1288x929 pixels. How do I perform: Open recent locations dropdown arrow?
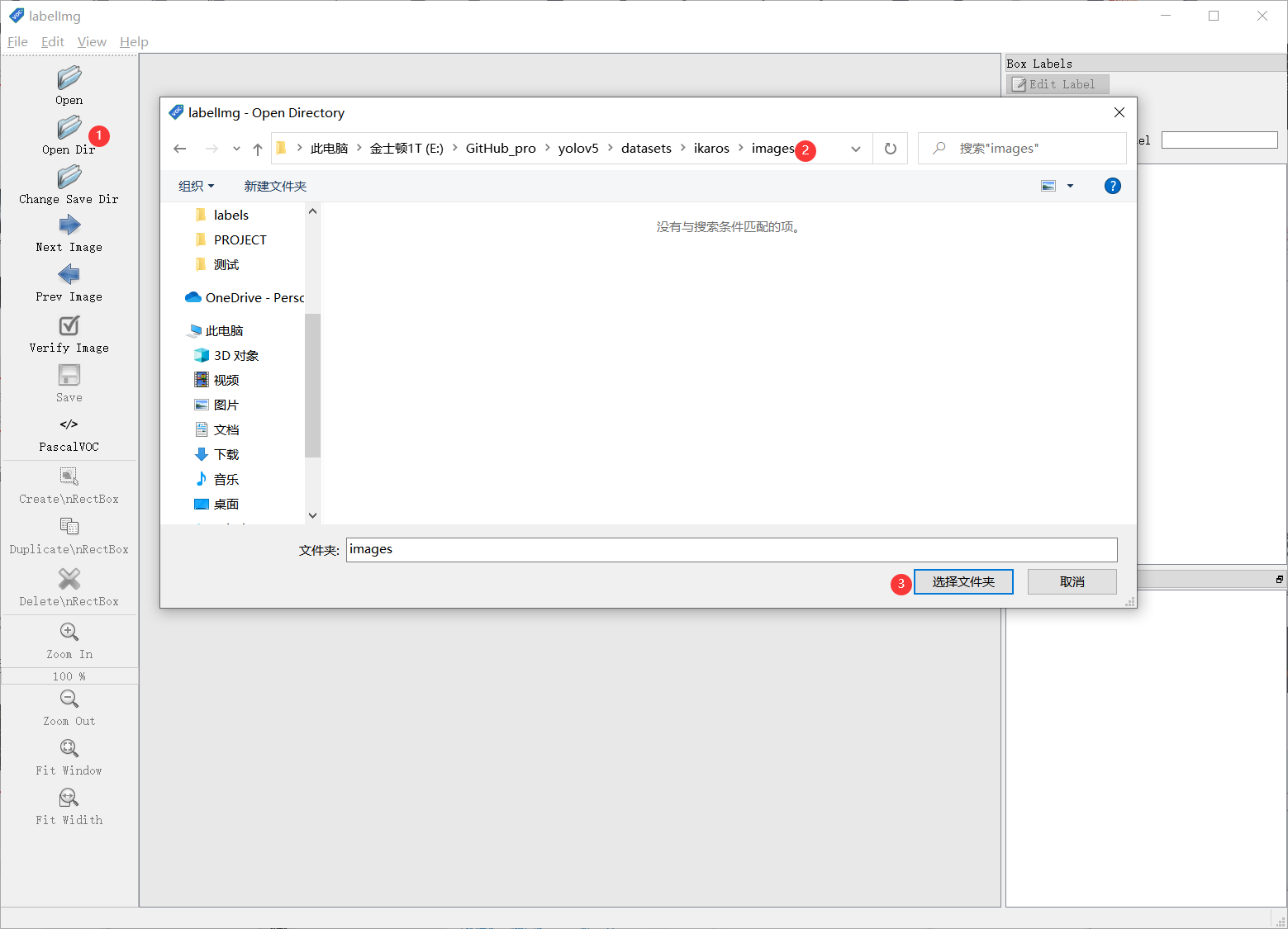(x=236, y=149)
